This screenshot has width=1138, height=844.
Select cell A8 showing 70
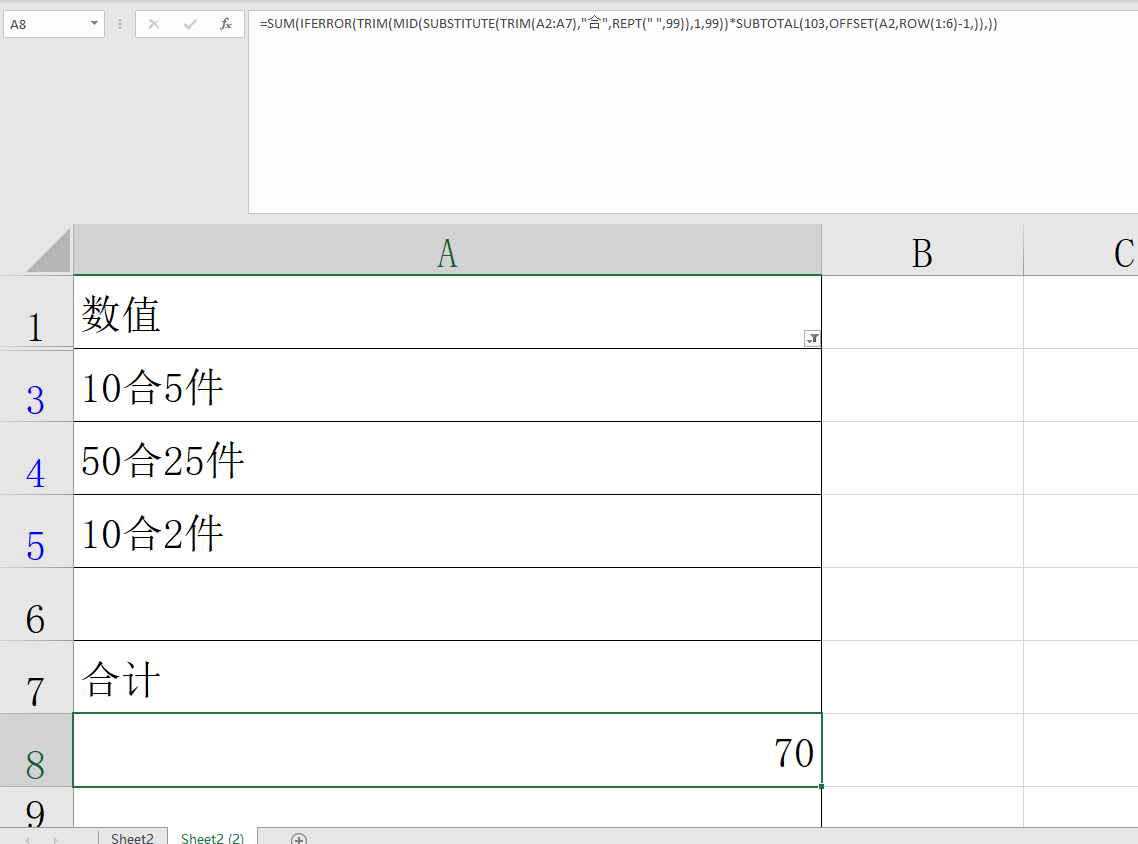click(x=447, y=750)
